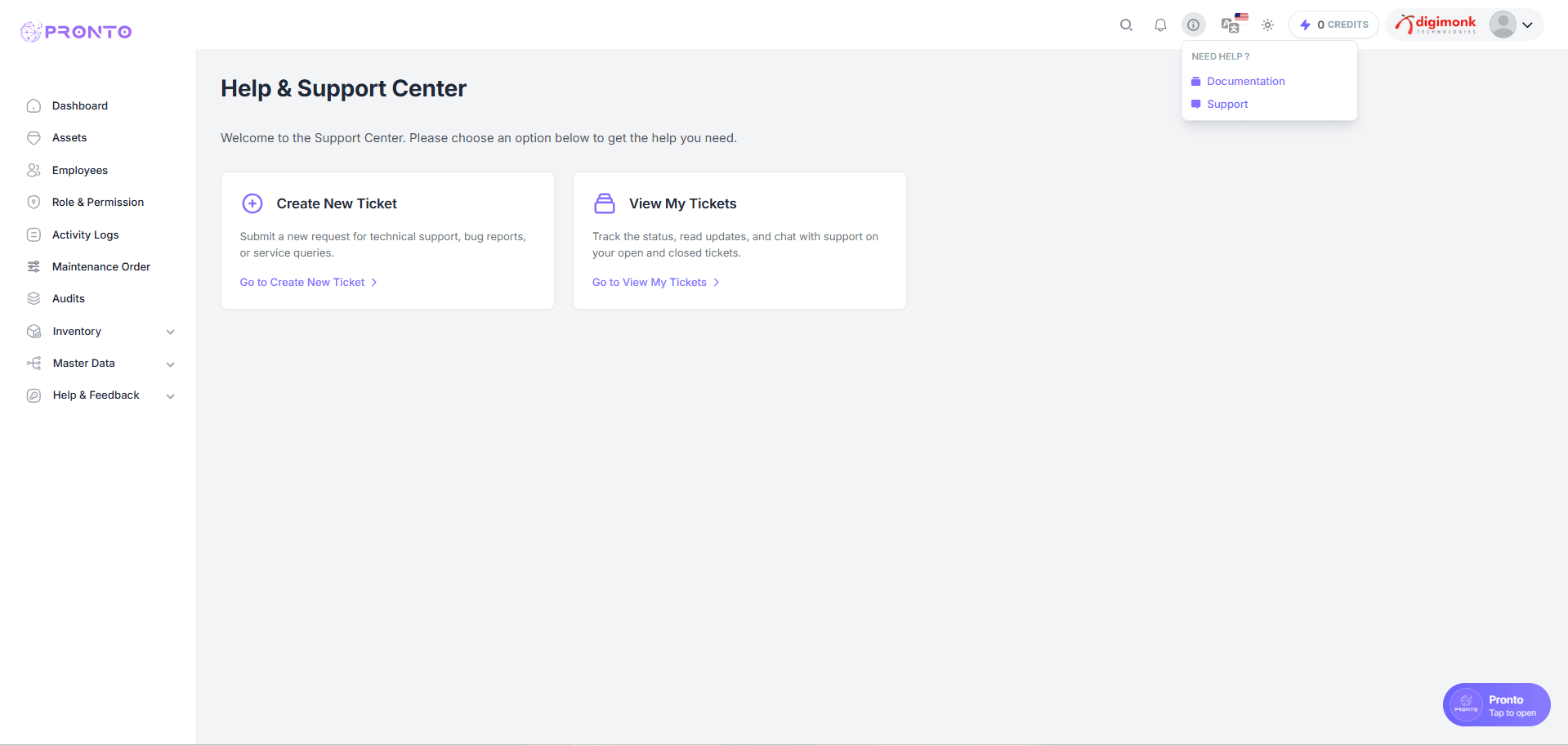This screenshot has height=746, width=1568.
Task: Follow Go to View My Tickets link
Action: (655, 282)
